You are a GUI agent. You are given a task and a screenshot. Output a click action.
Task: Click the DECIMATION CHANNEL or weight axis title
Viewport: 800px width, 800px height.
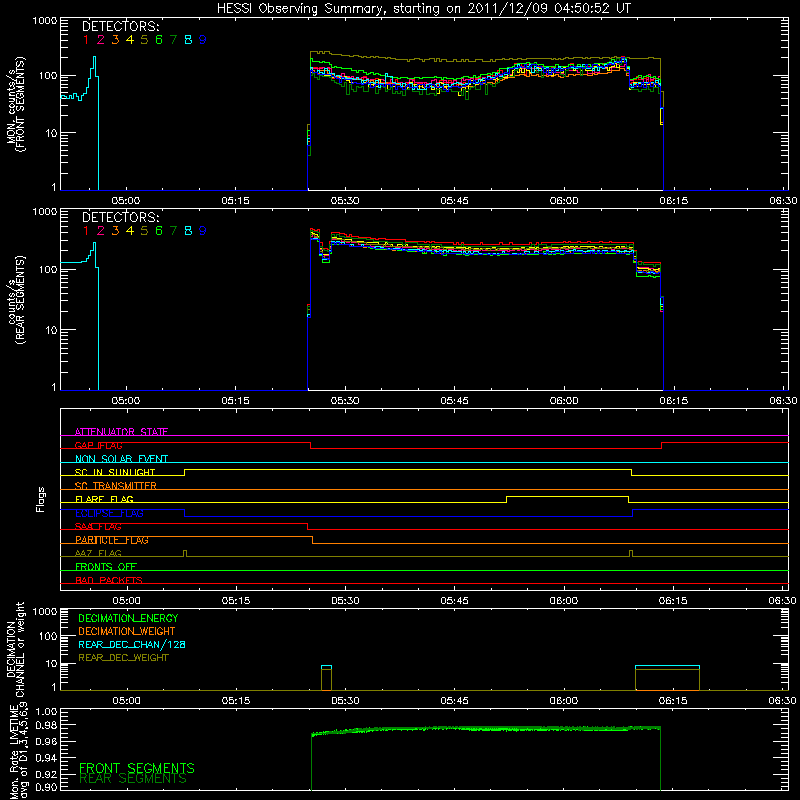click(x=15, y=649)
